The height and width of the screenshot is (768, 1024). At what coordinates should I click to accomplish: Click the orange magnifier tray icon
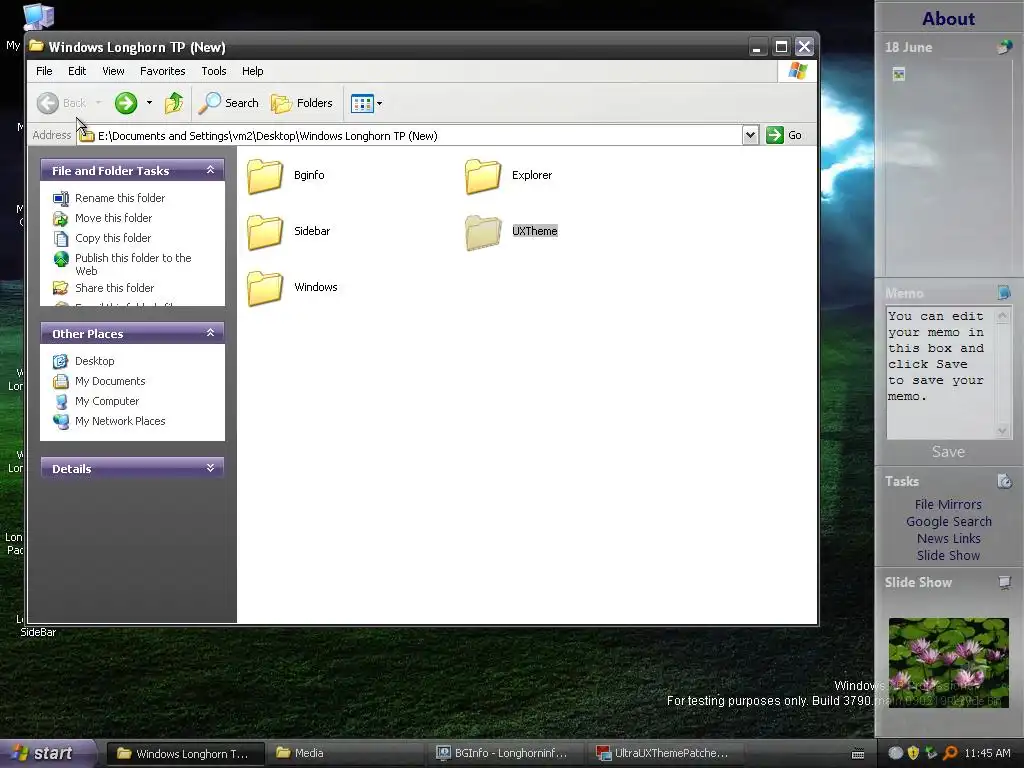pos(950,753)
